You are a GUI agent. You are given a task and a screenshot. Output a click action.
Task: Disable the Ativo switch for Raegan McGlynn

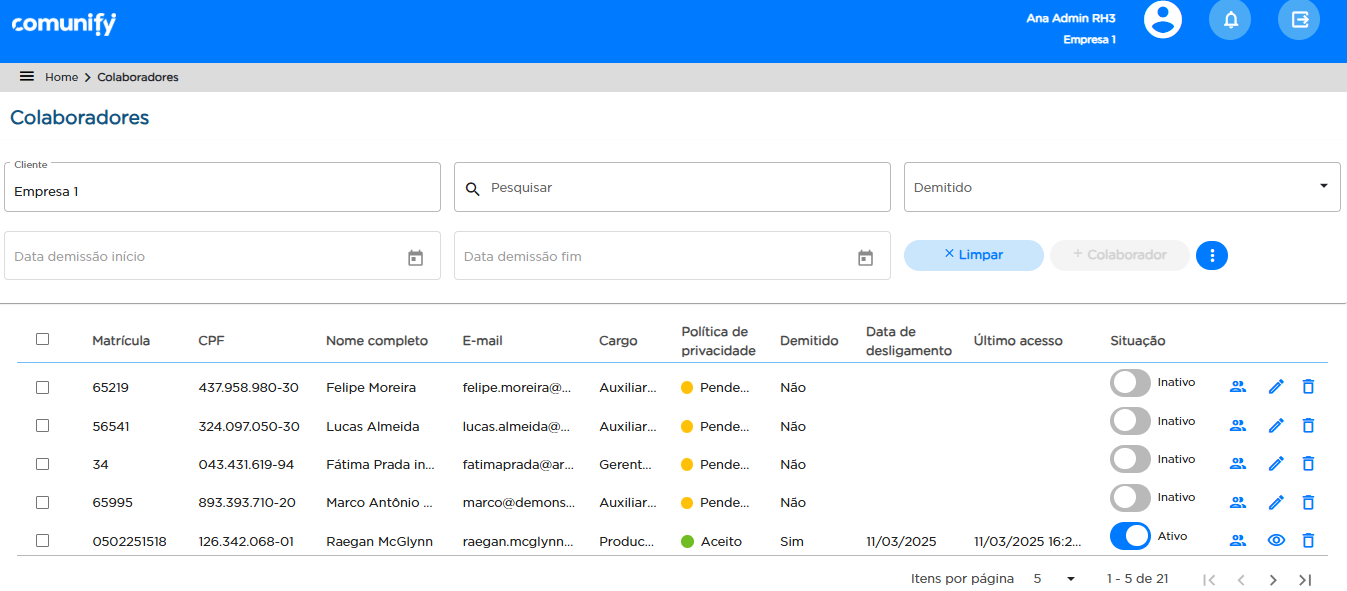(1130, 537)
